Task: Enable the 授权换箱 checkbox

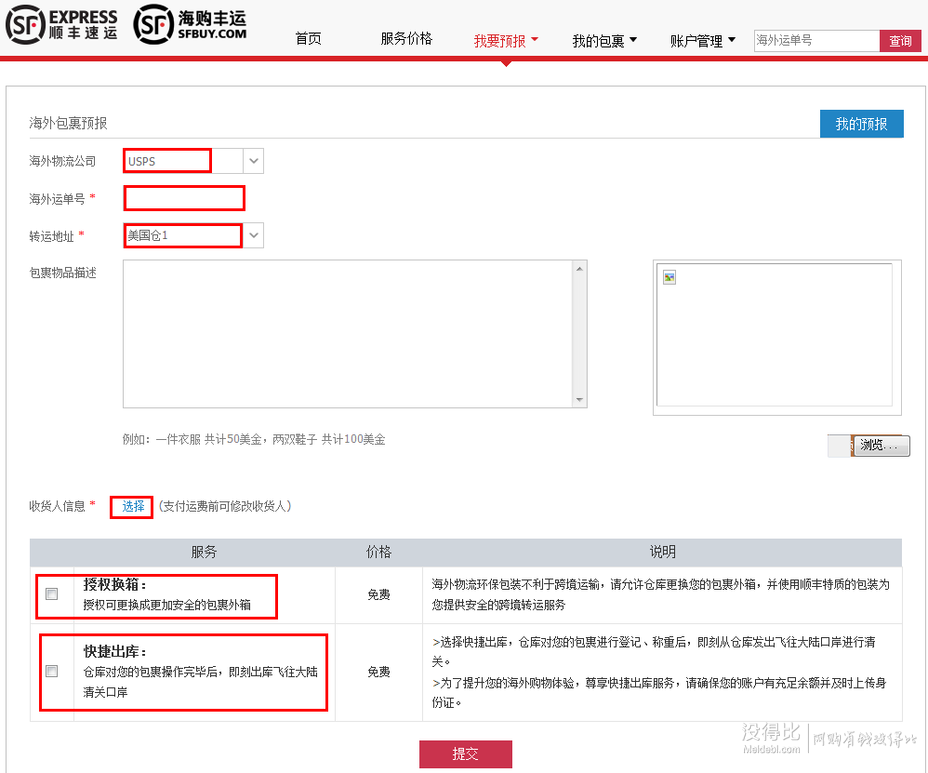Action: point(52,594)
